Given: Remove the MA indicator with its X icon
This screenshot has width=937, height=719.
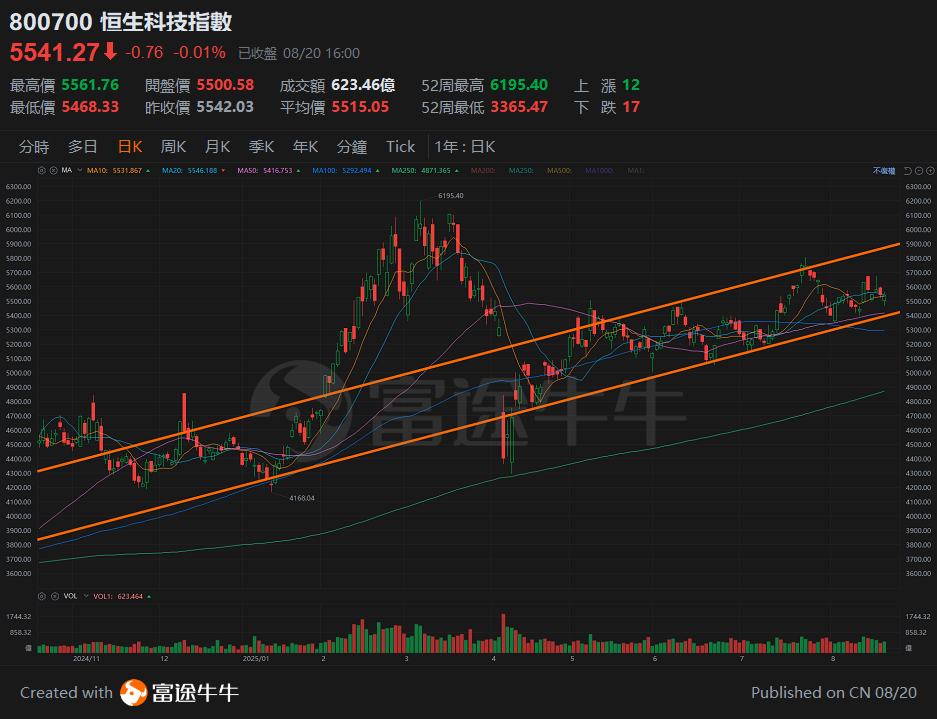Looking at the screenshot, I should [x=52, y=171].
